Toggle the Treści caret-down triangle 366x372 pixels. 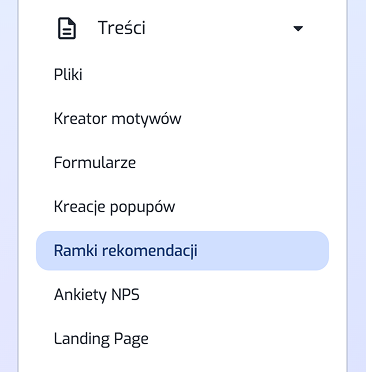pos(298,29)
